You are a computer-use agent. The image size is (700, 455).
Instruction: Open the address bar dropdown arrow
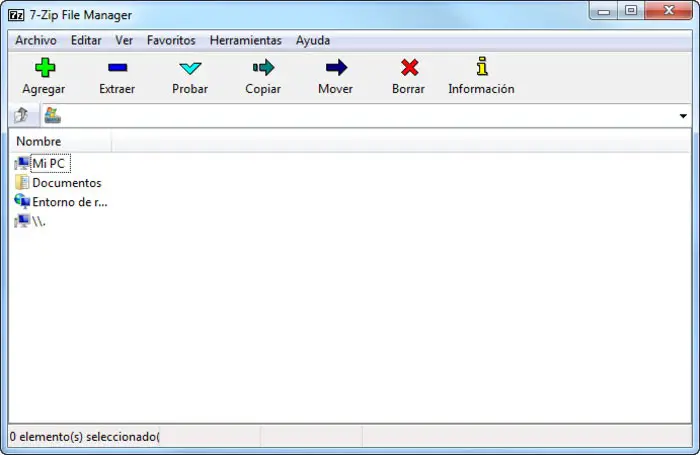683,116
